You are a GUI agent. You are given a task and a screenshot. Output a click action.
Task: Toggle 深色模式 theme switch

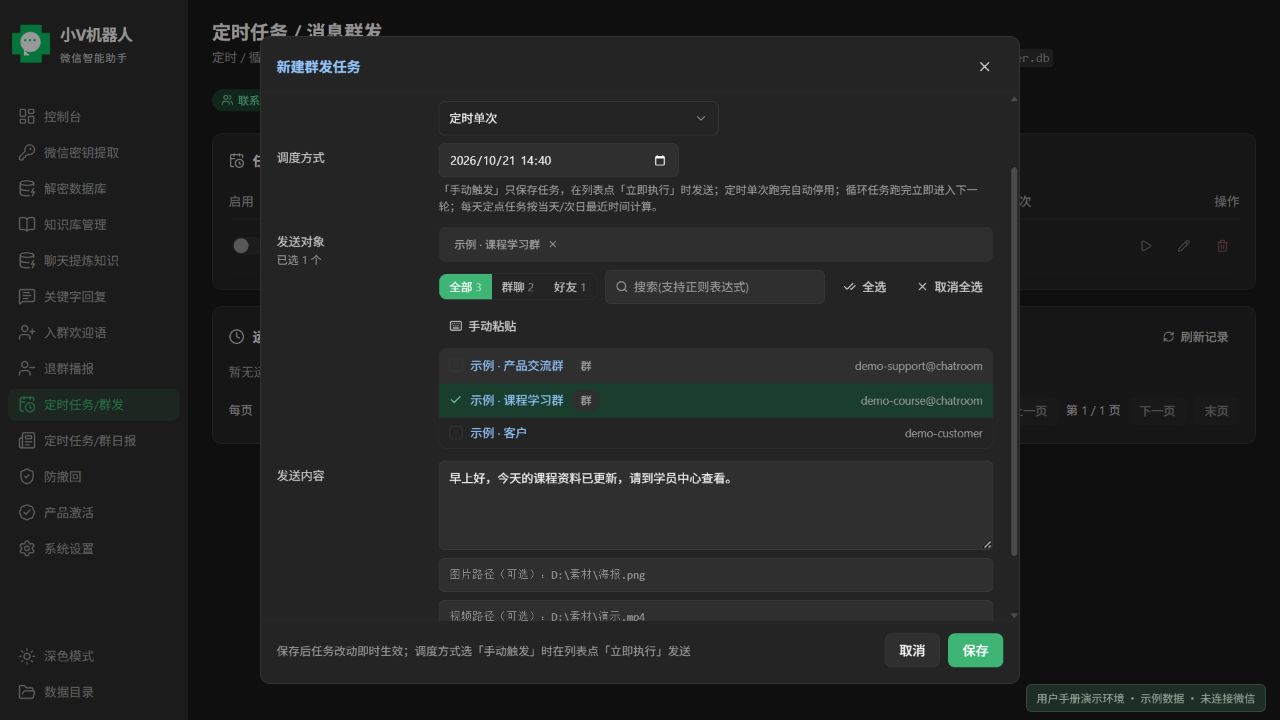[93, 656]
